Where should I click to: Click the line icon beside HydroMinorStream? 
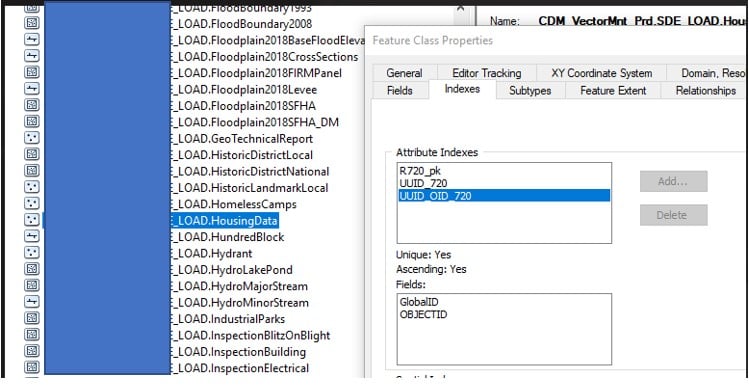tap(32, 301)
